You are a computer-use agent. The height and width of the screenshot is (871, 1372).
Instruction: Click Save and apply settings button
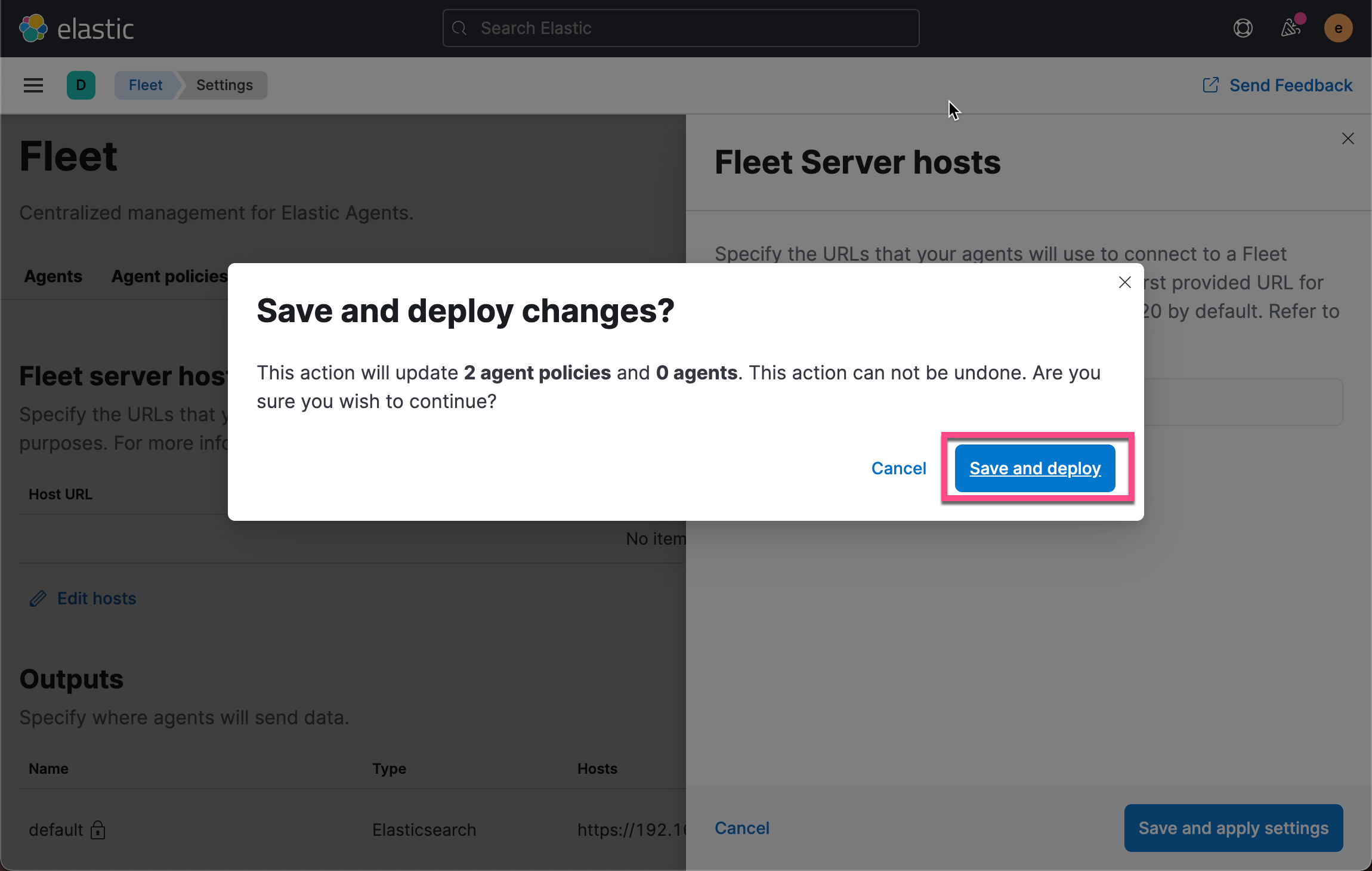(1233, 828)
